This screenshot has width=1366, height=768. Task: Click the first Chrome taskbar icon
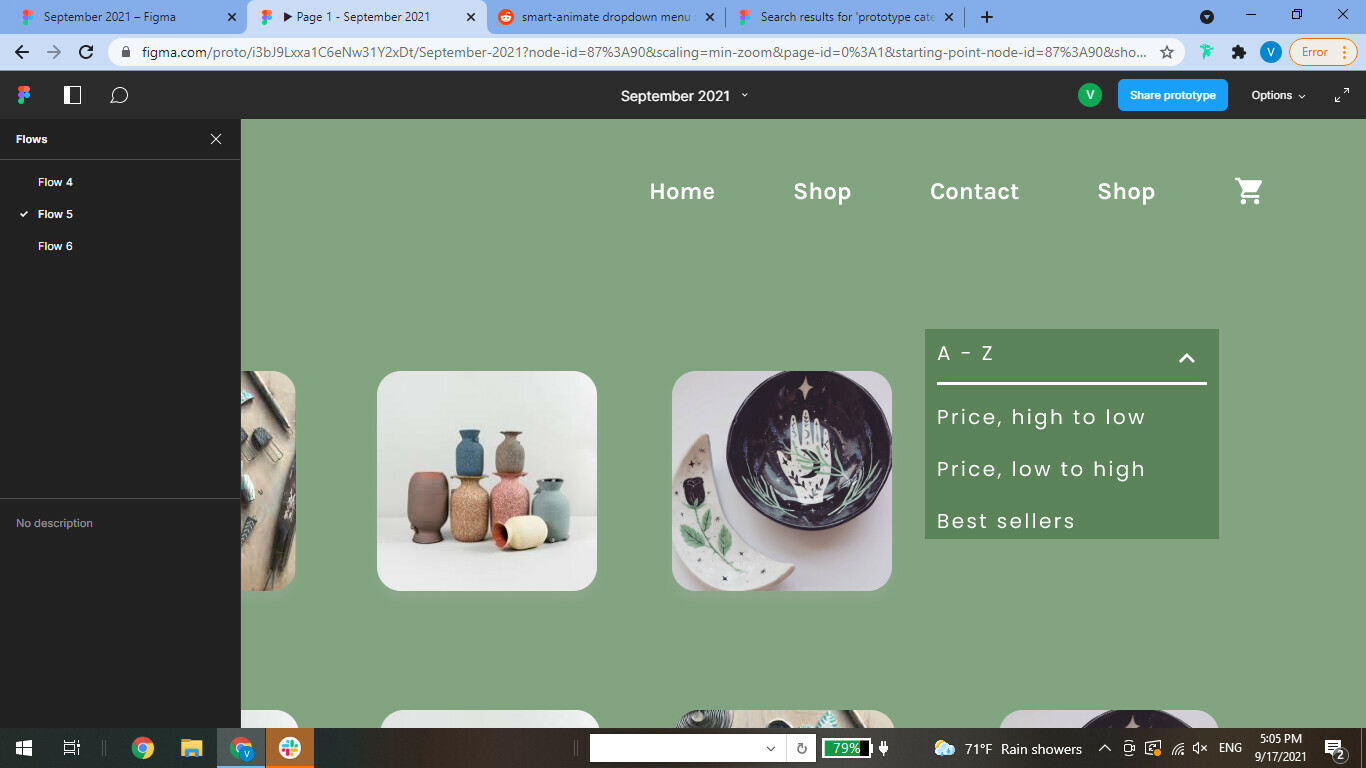(143, 748)
